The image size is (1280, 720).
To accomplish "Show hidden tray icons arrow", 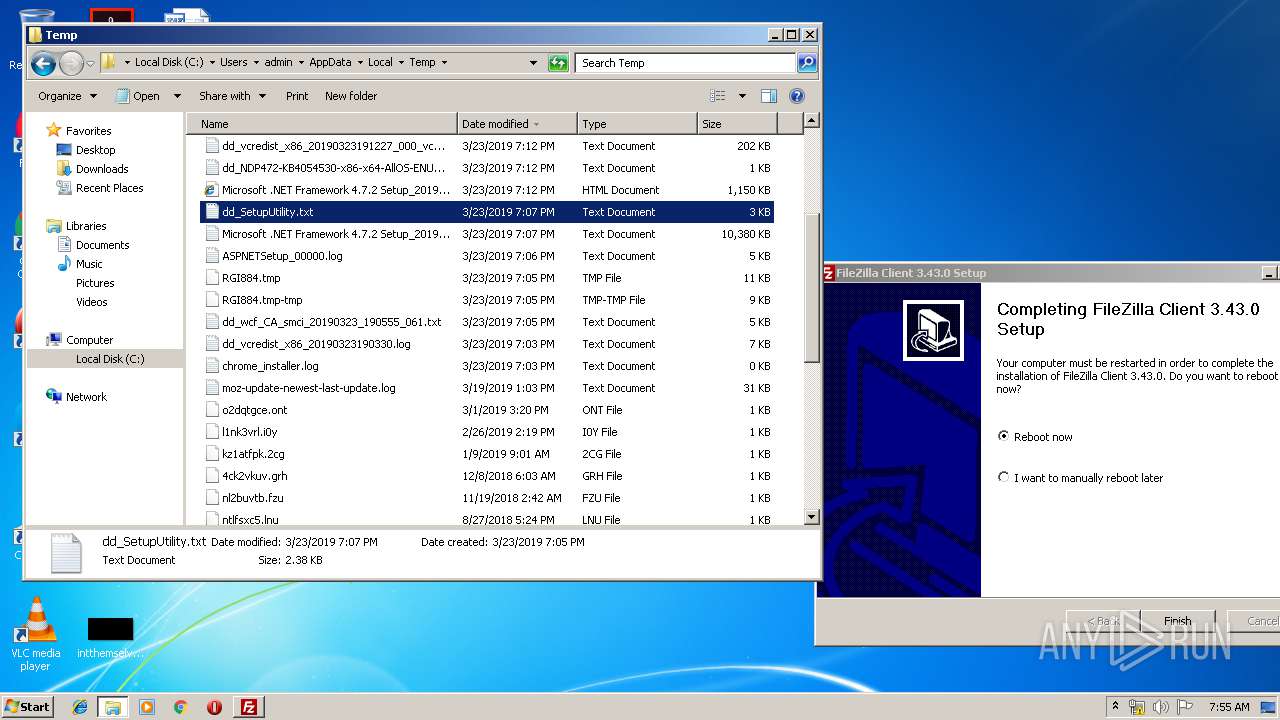I will (1115, 707).
